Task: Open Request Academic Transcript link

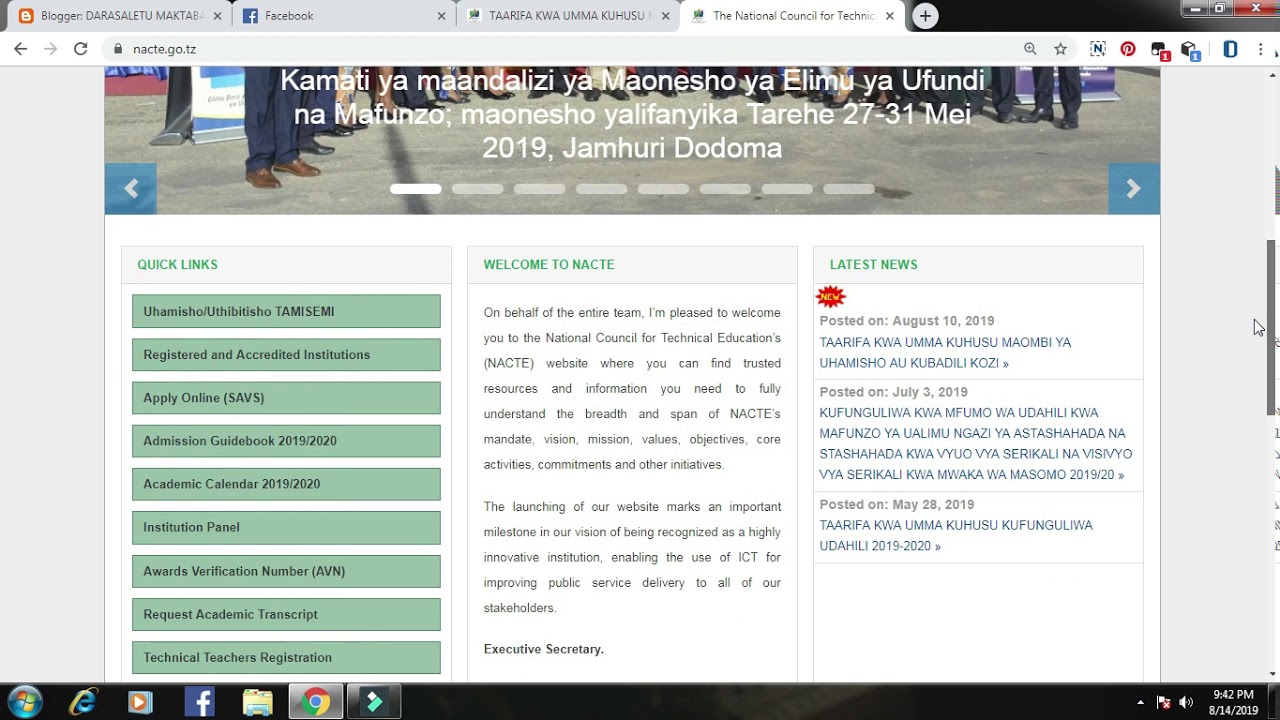Action: coord(286,614)
